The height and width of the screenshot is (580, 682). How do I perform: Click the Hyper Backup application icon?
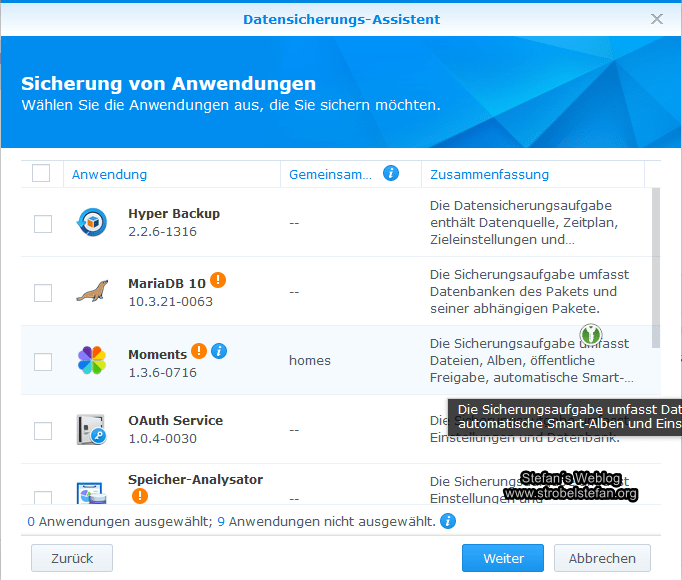pos(92,222)
